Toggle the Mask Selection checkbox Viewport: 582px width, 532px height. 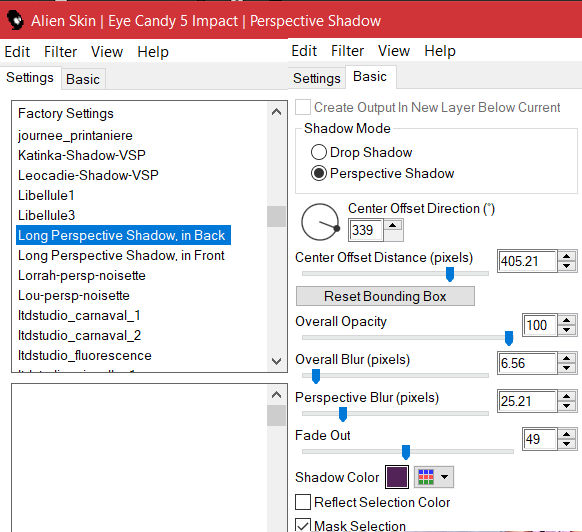[x=303, y=525]
